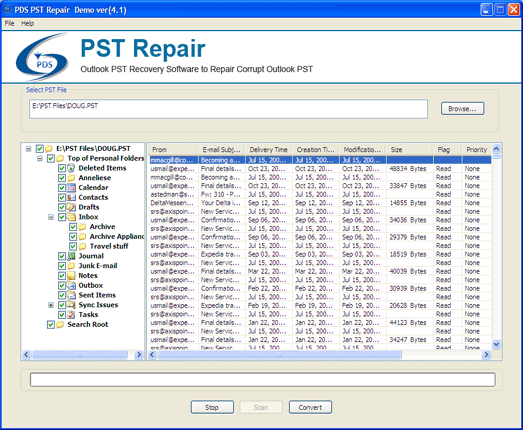Click the Drafts folder icon
523x430 pixels.
coord(71,207)
